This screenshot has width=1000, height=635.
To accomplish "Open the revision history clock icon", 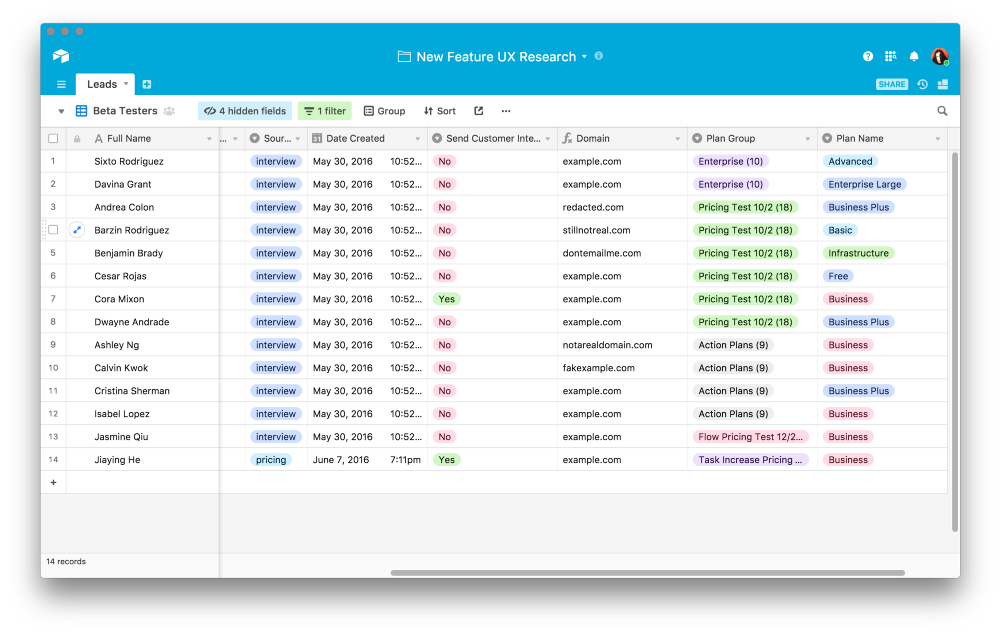I will click(x=921, y=84).
